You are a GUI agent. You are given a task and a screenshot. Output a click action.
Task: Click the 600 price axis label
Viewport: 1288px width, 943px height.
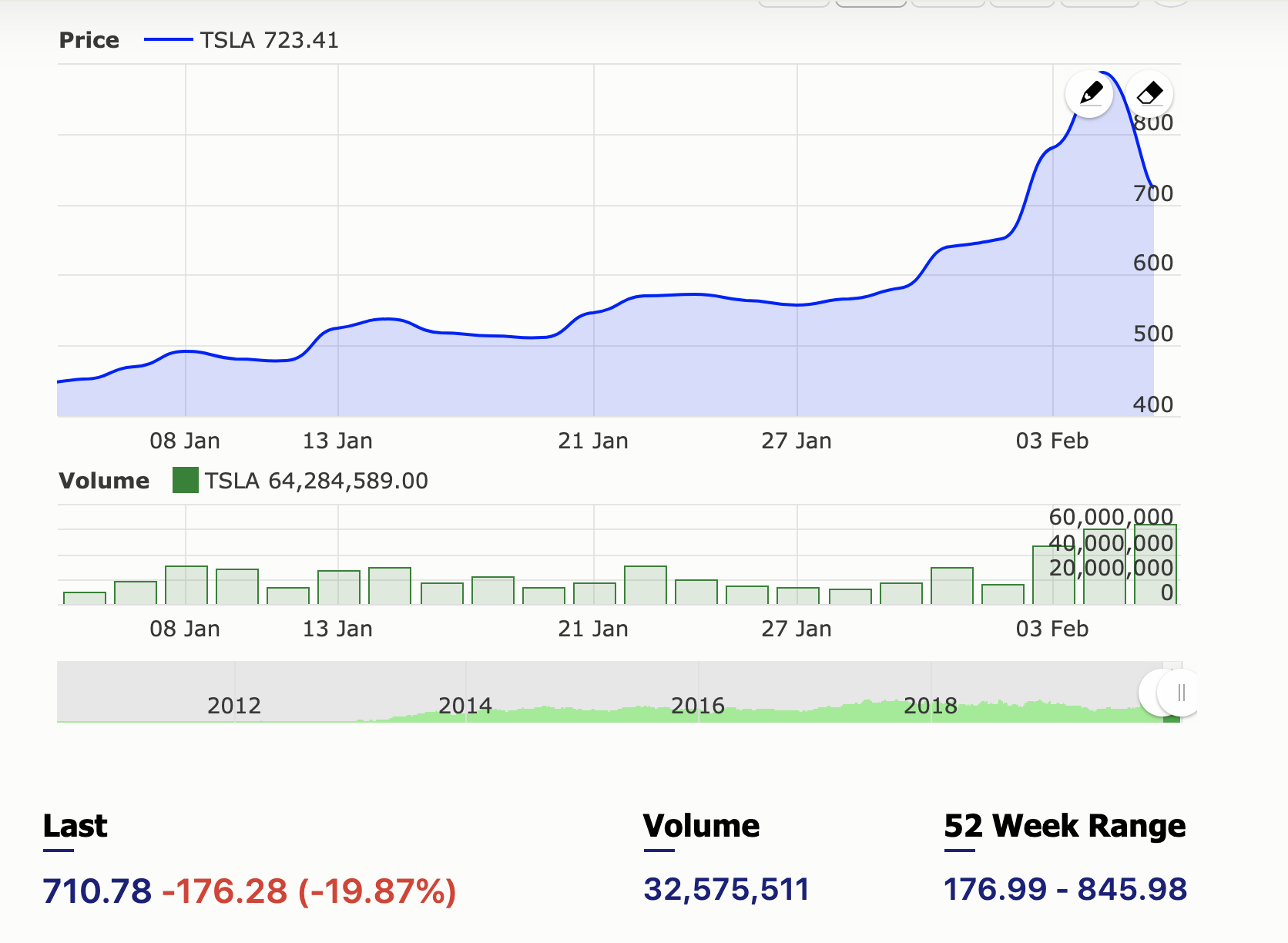(1152, 263)
